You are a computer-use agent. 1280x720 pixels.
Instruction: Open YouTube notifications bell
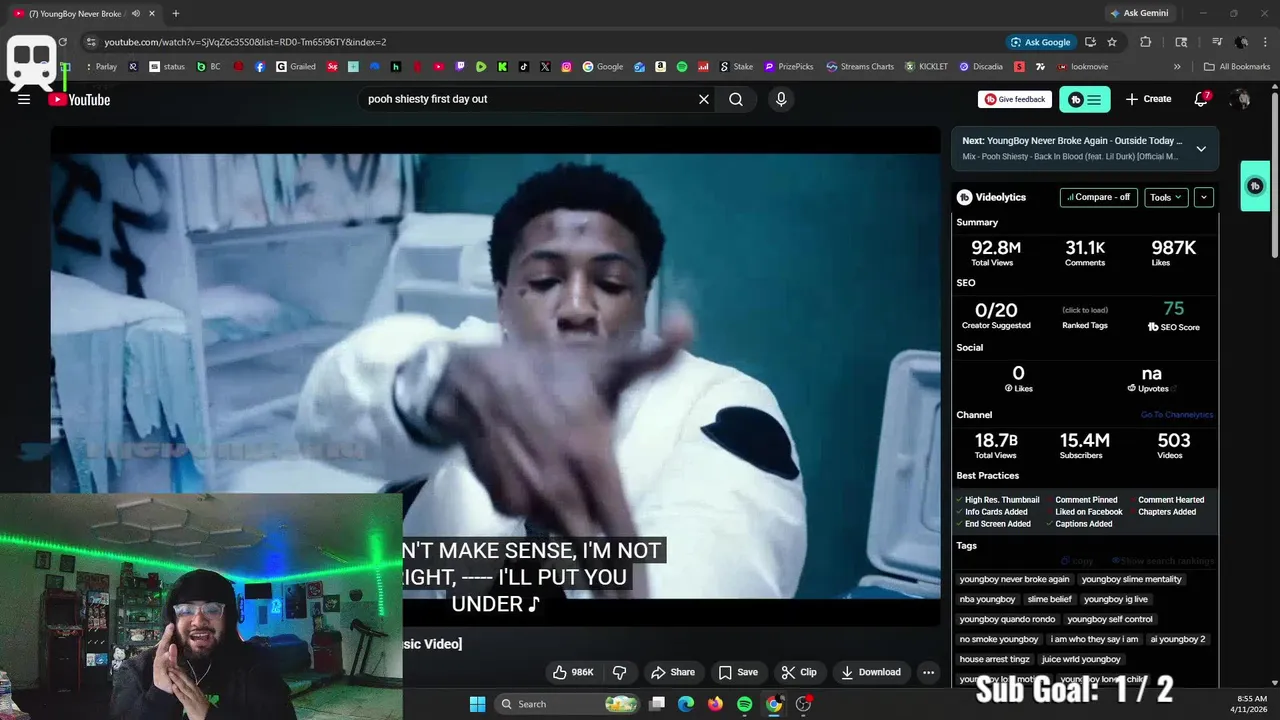tap(1202, 99)
